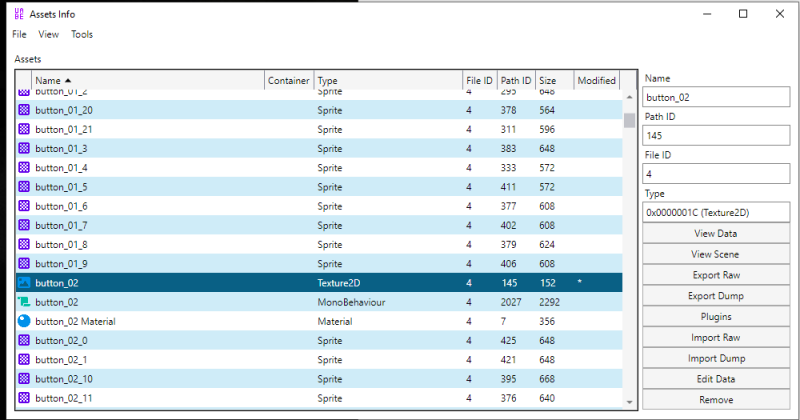Screen dimensions: 800x420
Task: Sort by the Size column header
Action: pyautogui.click(x=554, y=80)
